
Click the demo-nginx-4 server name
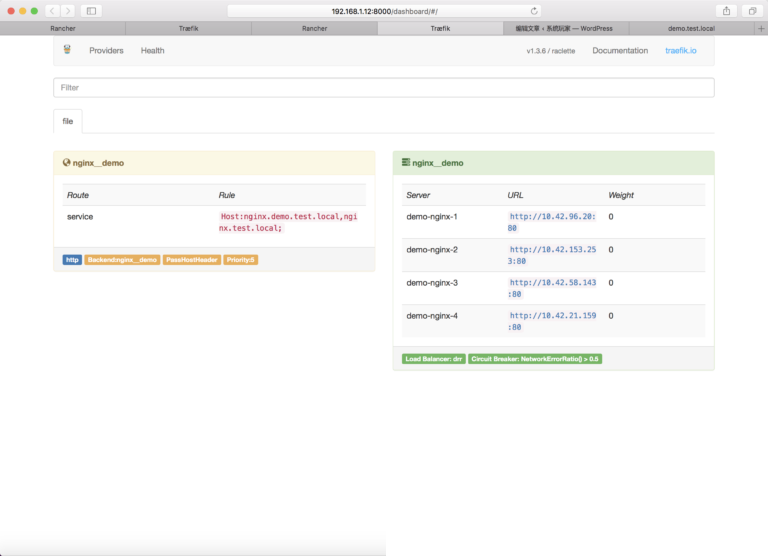(x=432, y=315)
